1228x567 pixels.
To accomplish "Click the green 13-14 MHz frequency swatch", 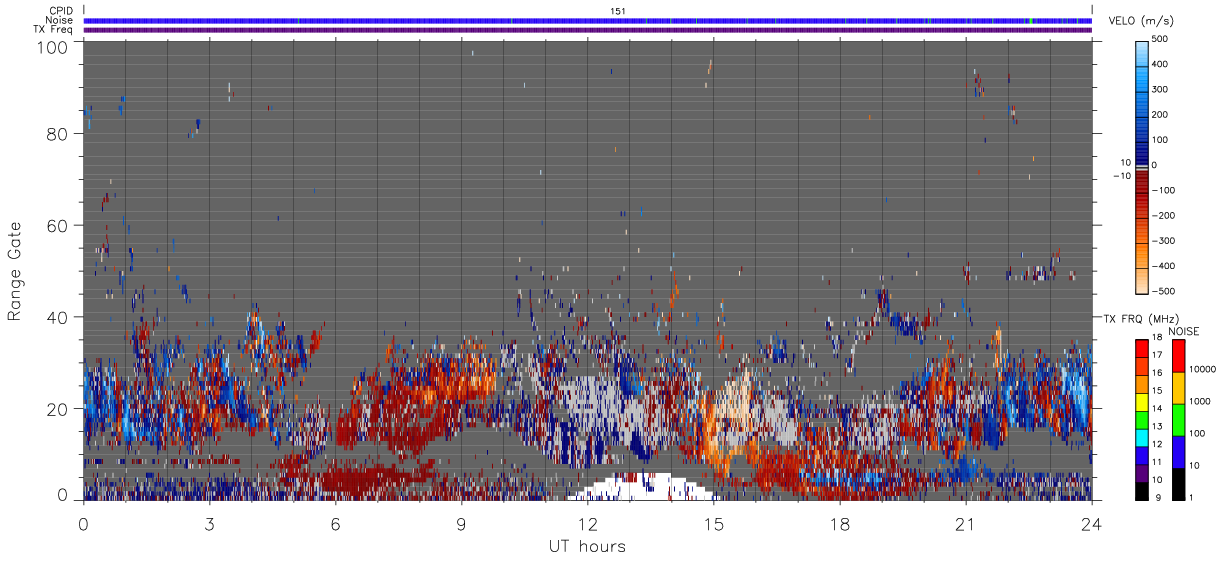I will pyautogui.click(x=1142, y=418).
